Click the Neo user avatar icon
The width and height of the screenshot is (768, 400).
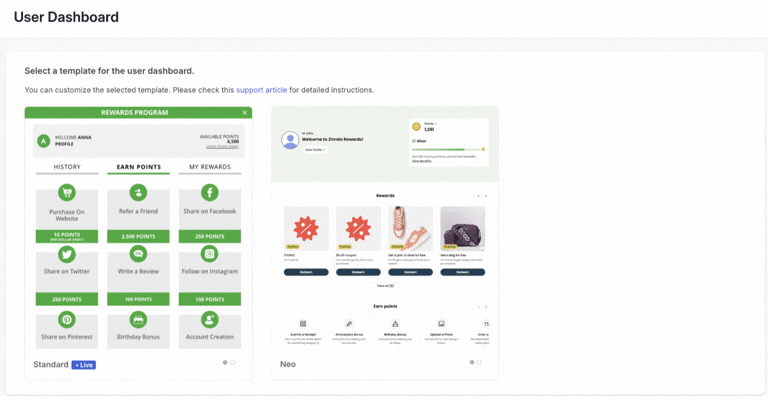point(290,140)
